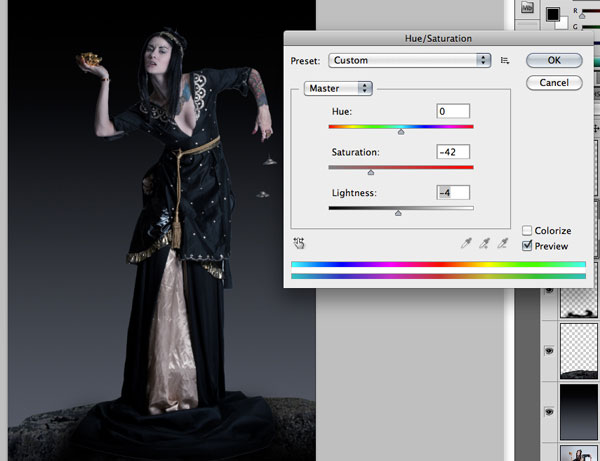This screenshot has height=461, width=600.
Task: Click the on-image adjustment hand tool
Action: pos(299,242)
